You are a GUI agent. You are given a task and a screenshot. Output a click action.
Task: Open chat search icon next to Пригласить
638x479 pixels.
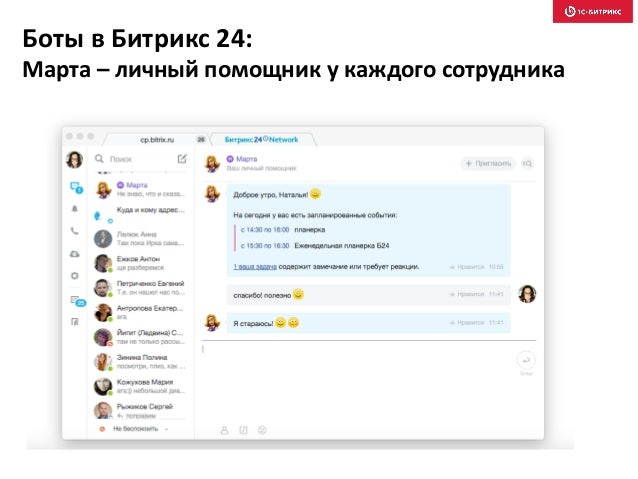527,163
